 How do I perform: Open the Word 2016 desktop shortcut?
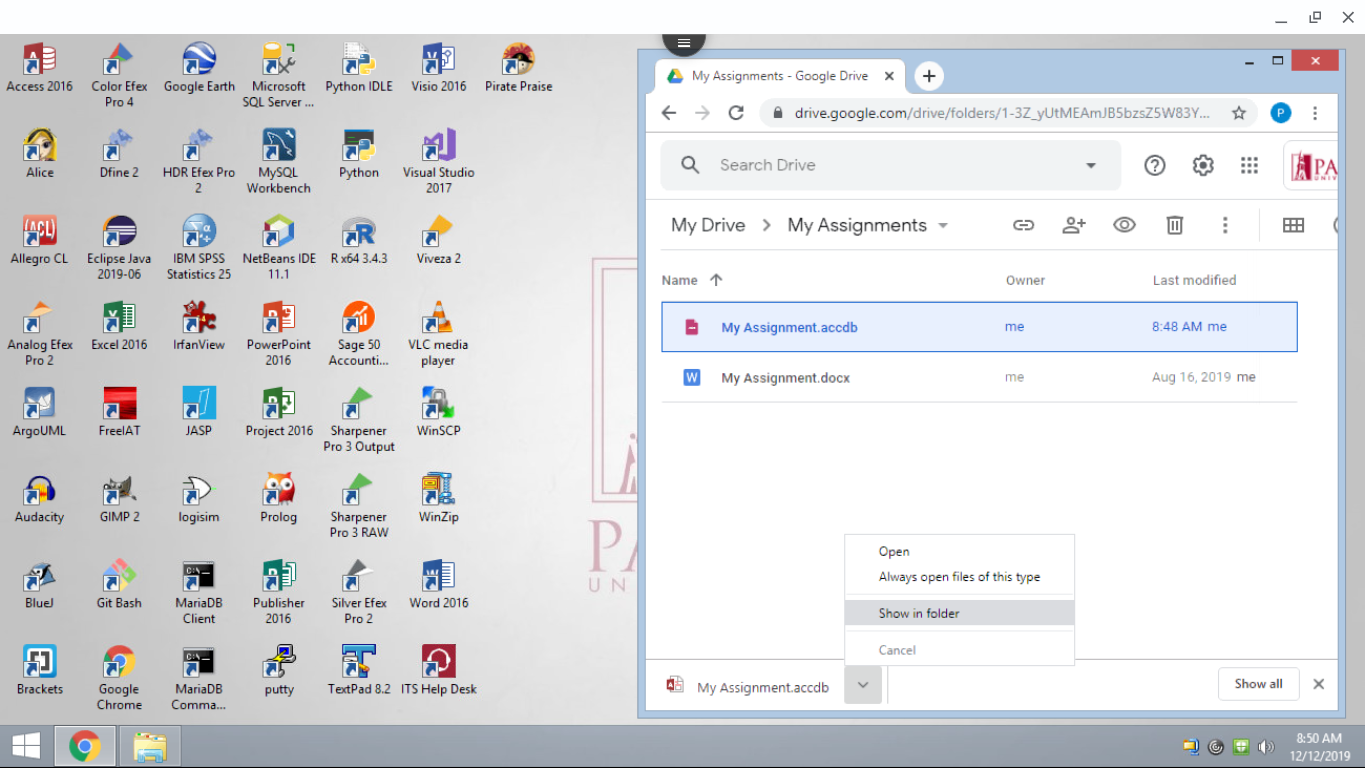pyautogui.click(x=438, y=583)
